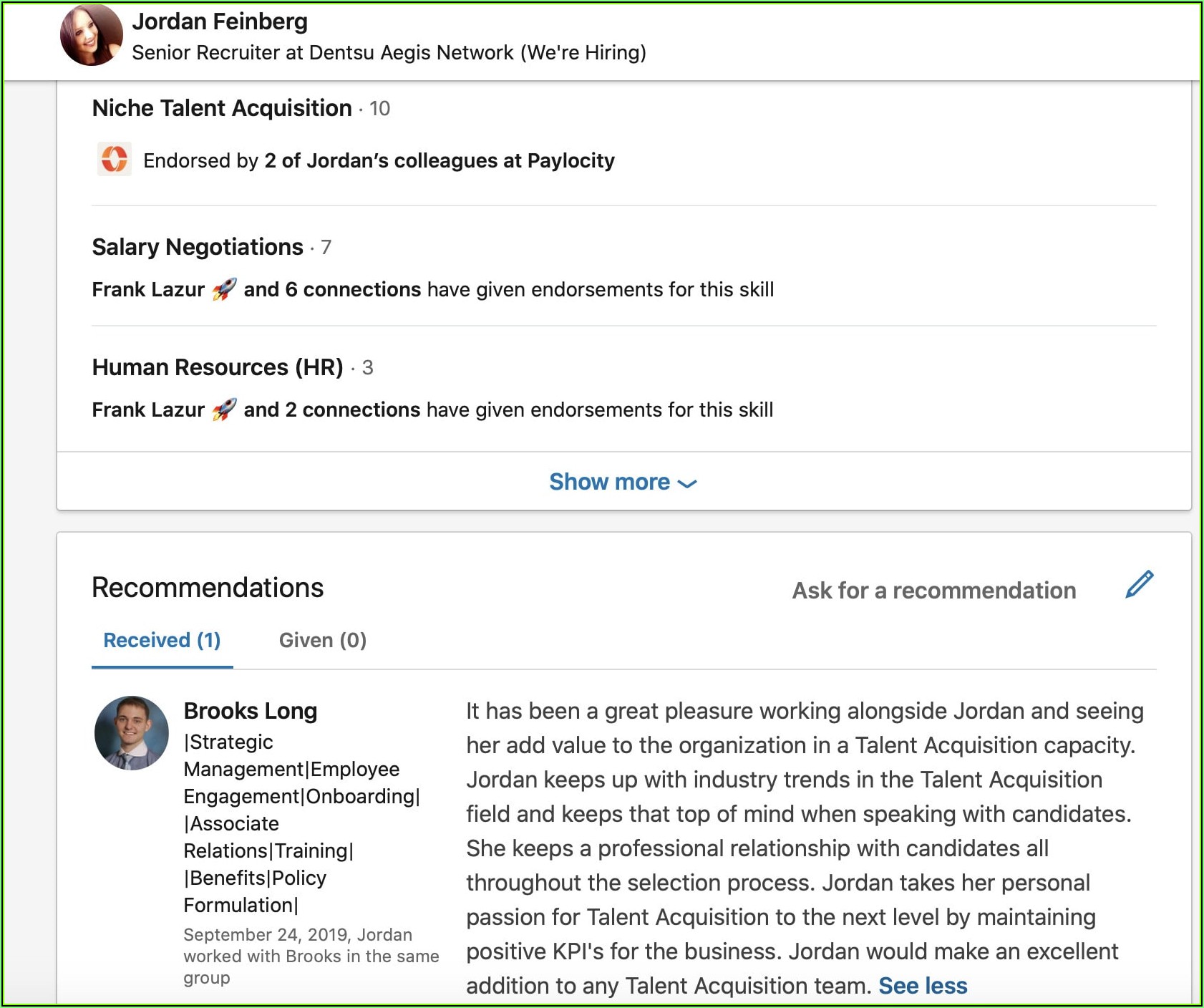This screenshot has width=1204, height=1008.
Task: Click Jordan Feinberg's profile photo in header
Action: (91, 35)
